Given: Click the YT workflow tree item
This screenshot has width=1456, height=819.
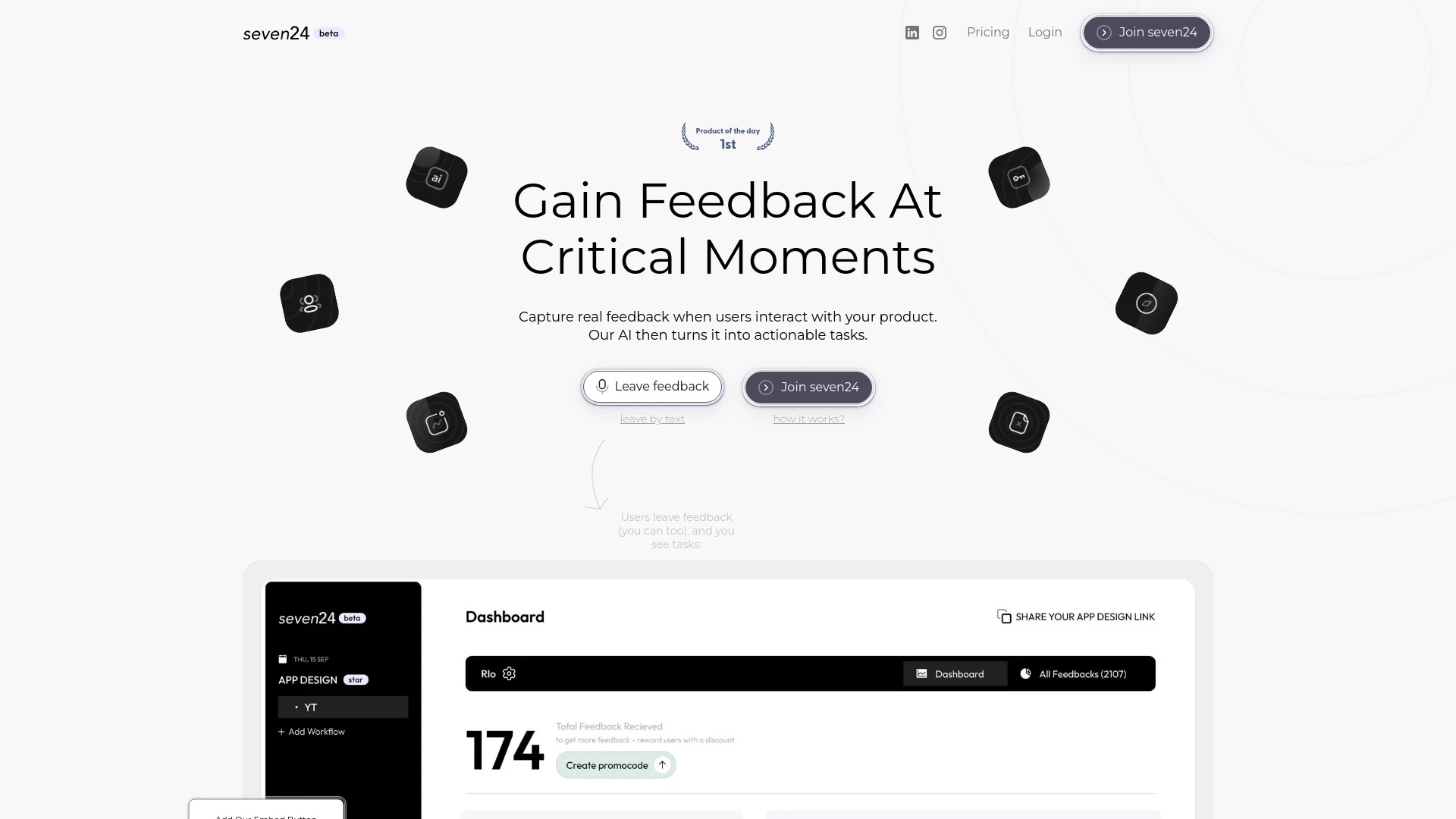Looking at the screenshot, I should (x=343, y=707).
